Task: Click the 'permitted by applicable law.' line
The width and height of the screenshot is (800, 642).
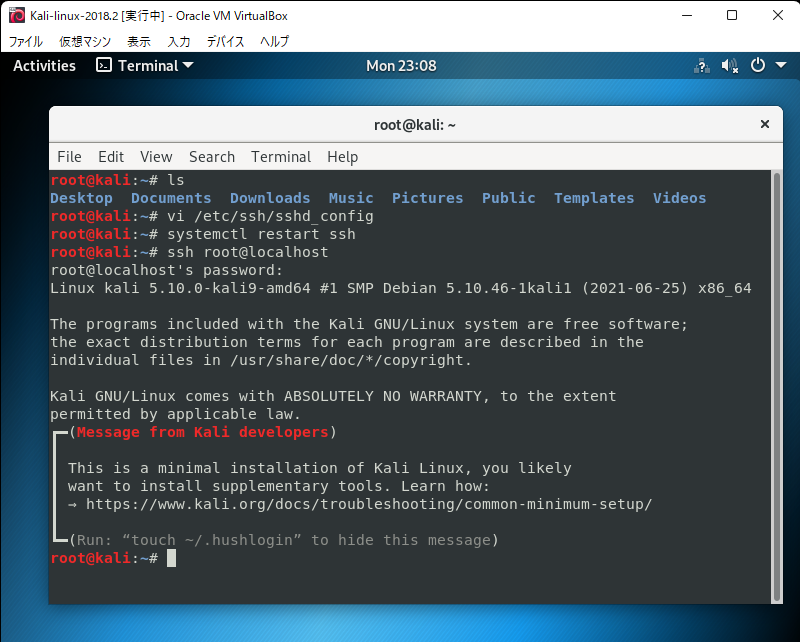Action: [176, 414]
